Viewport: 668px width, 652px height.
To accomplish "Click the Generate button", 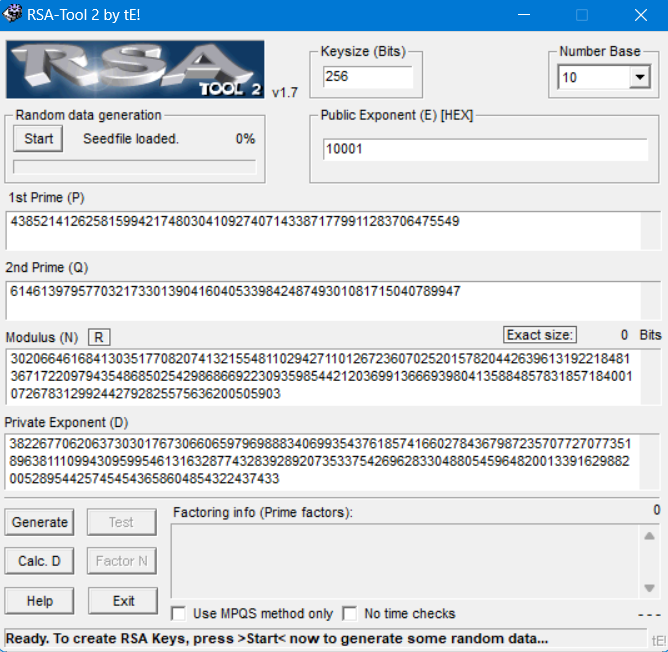I will 40,522.
